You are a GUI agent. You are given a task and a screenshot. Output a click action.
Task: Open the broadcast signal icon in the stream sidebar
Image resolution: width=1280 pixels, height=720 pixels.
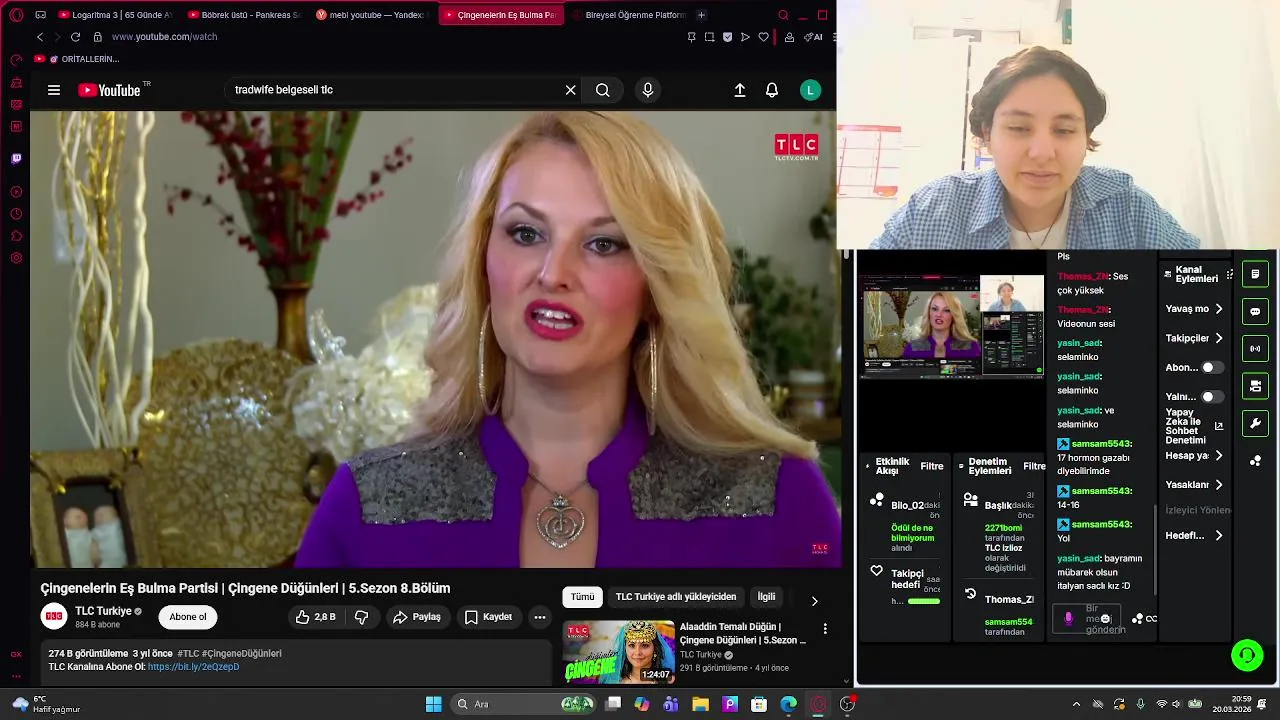[x=1255, y=349]
